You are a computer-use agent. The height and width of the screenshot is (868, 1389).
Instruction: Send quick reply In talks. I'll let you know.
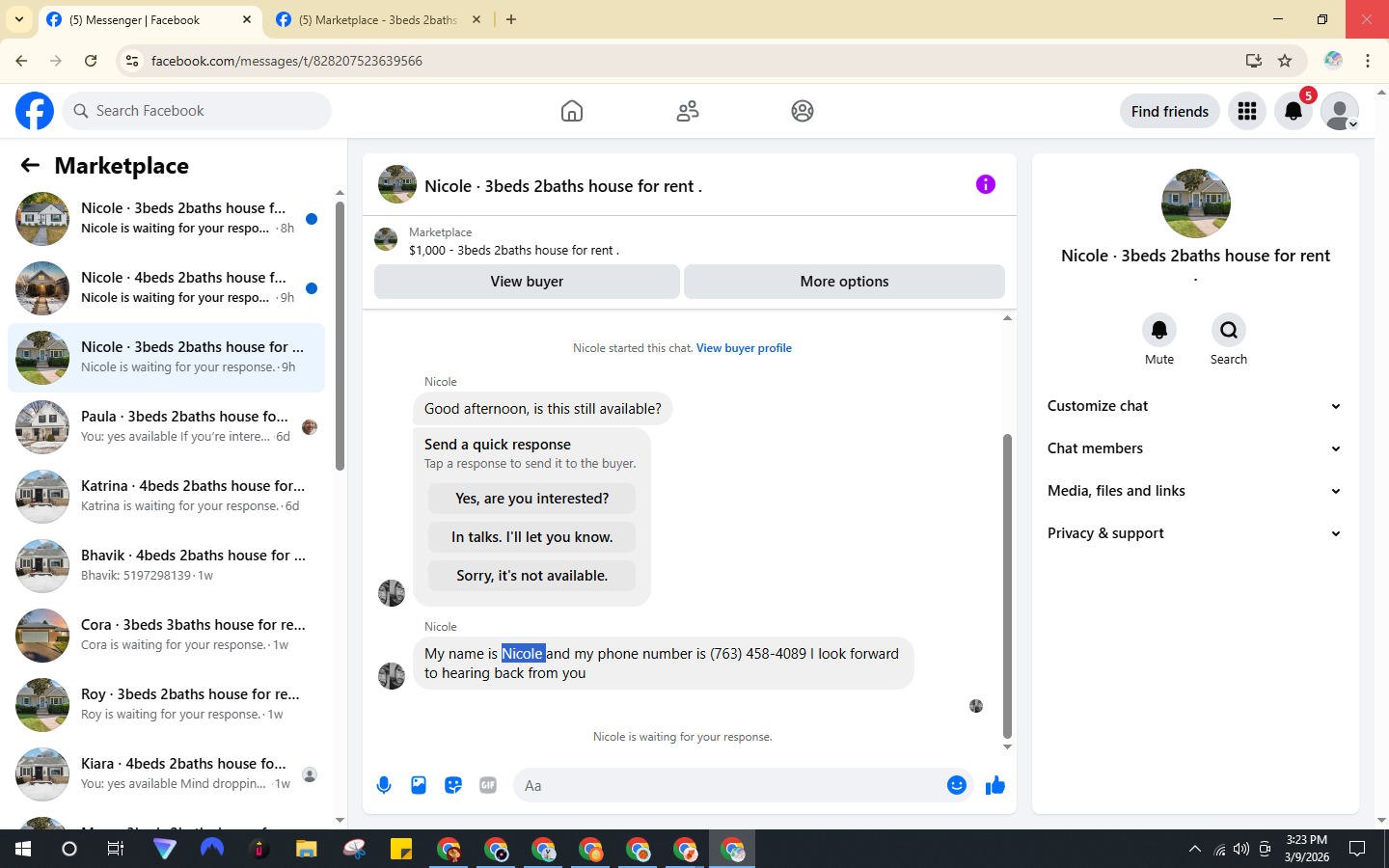[x=531, y=537]
